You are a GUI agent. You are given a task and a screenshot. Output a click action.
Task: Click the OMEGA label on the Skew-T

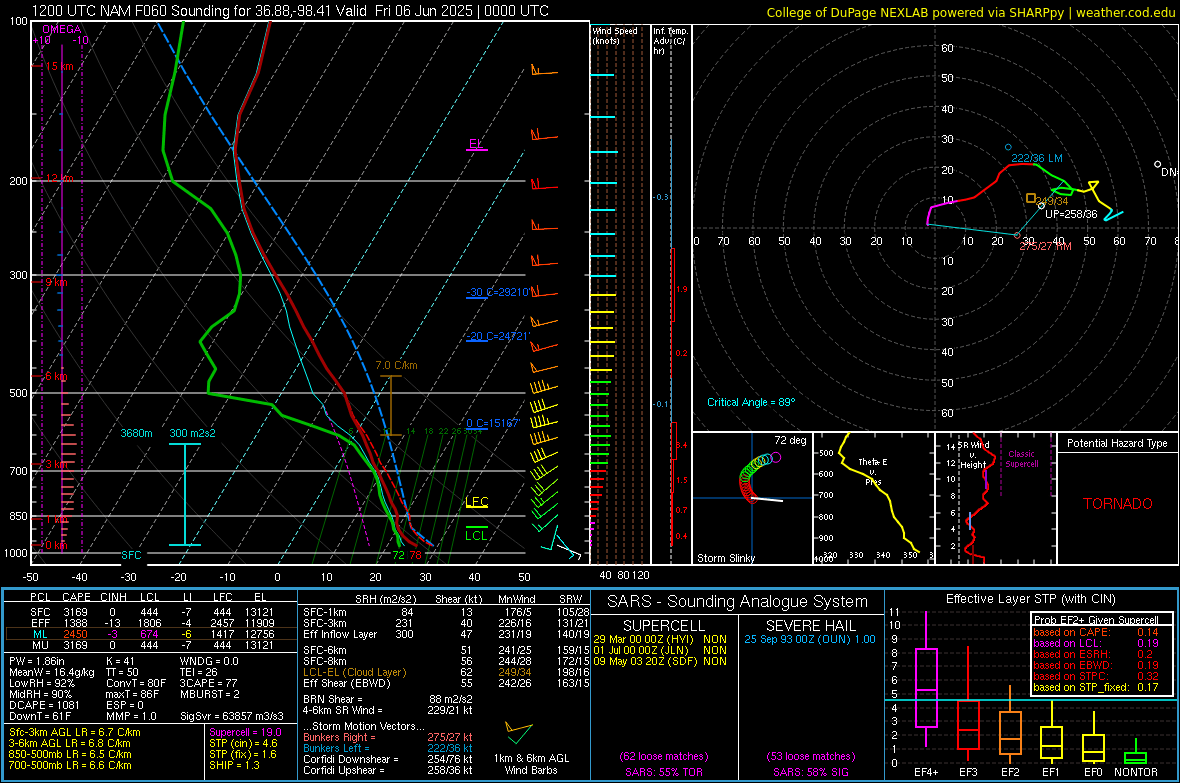pyautogui.click(x=62, y=29)
